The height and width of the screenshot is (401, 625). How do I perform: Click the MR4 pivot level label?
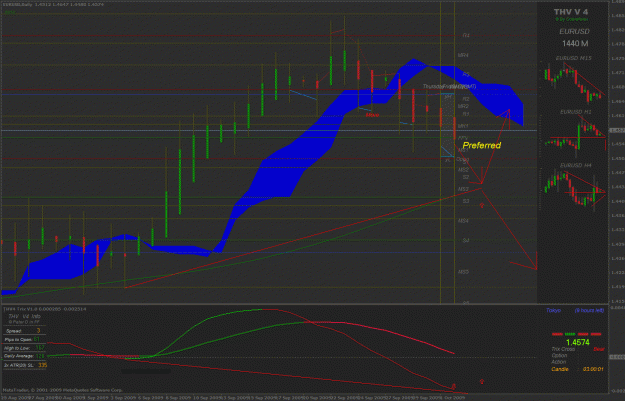463,55
